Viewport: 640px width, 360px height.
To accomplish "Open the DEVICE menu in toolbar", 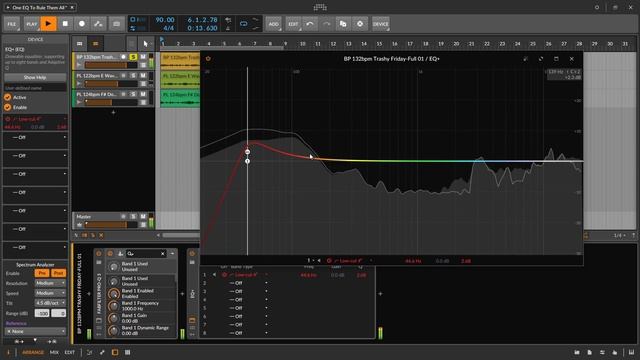I will [381, 24].
